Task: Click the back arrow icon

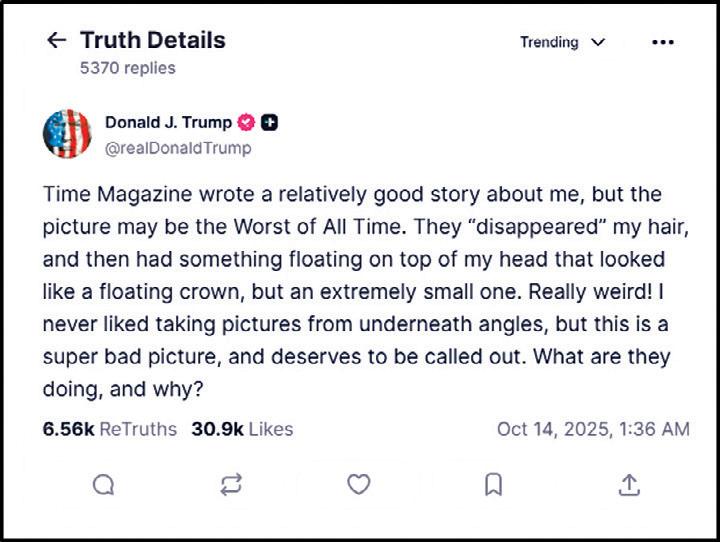Action: (x=57, y=41)
